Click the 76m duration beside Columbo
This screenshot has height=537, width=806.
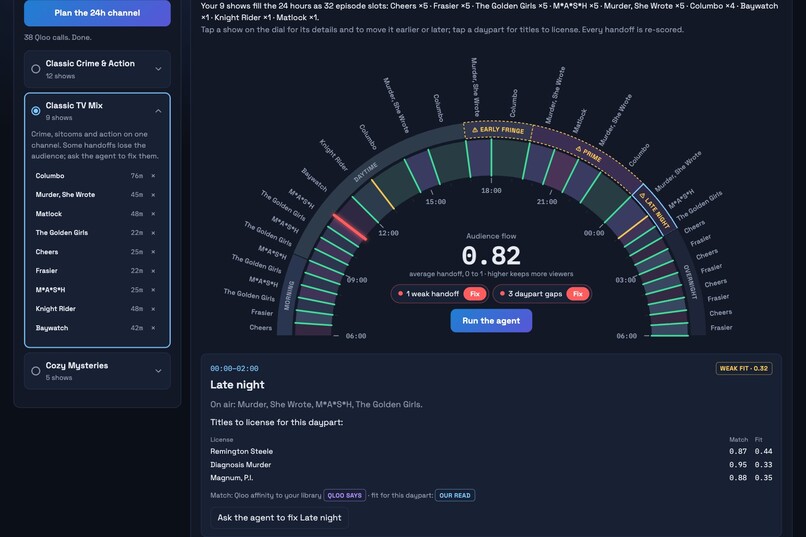tap(136, 176)
